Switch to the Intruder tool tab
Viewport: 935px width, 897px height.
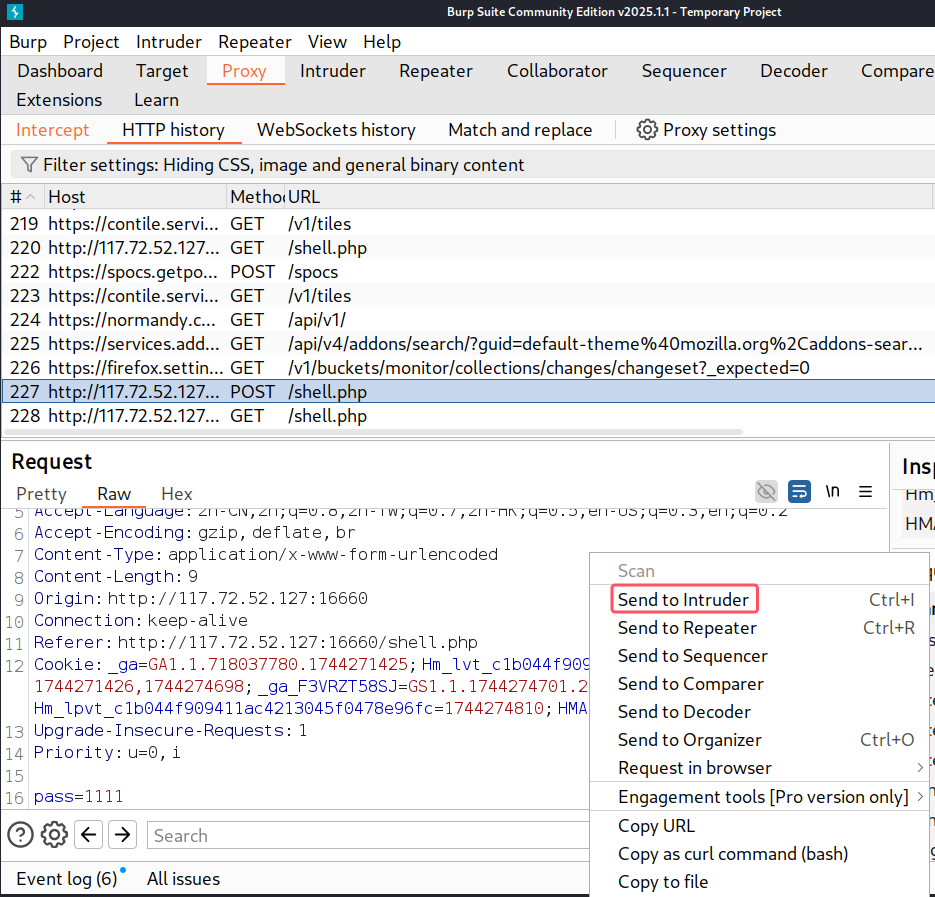pos(333,70)
